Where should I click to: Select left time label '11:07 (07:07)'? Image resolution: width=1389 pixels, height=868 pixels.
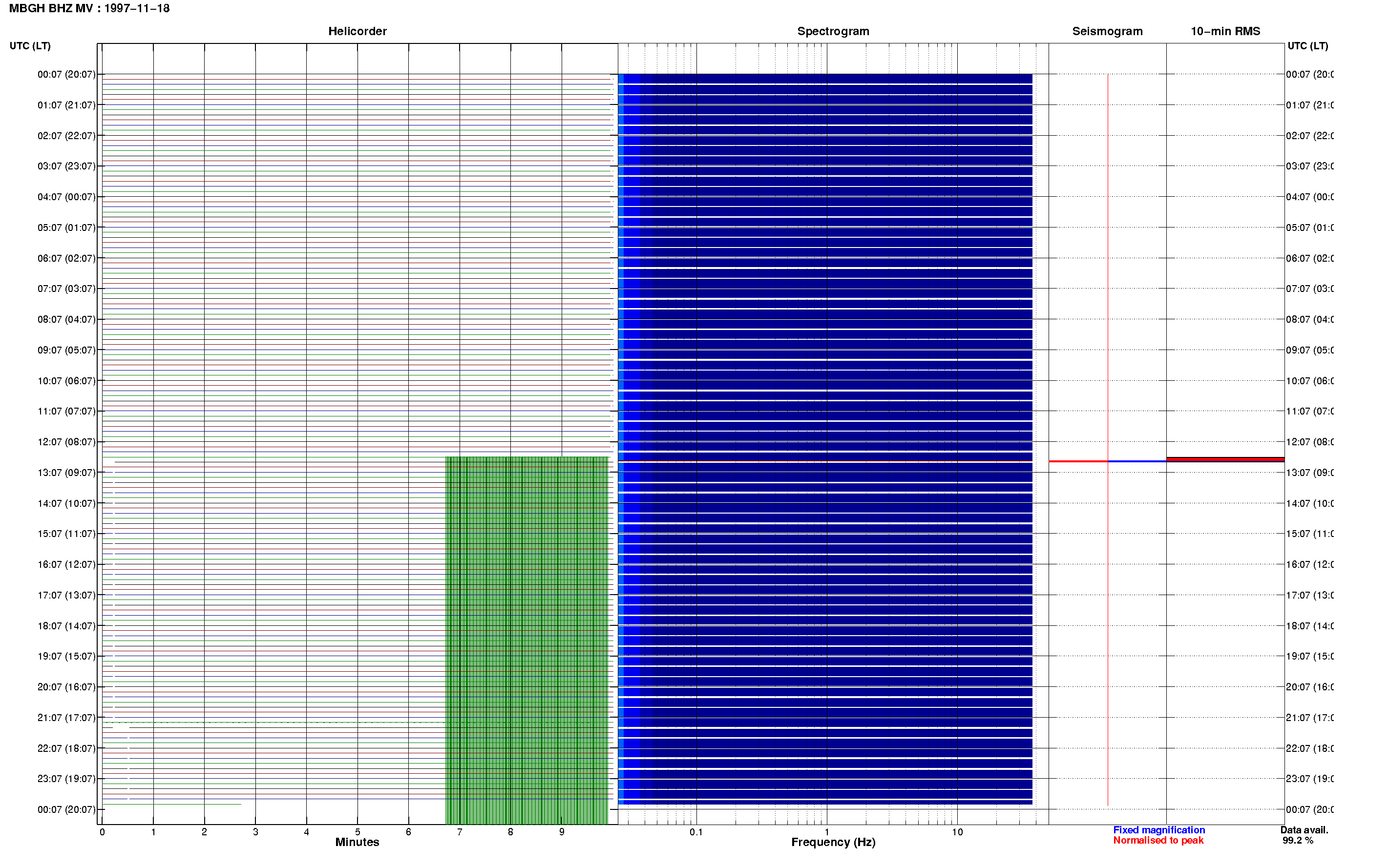[x=66, y=411]
